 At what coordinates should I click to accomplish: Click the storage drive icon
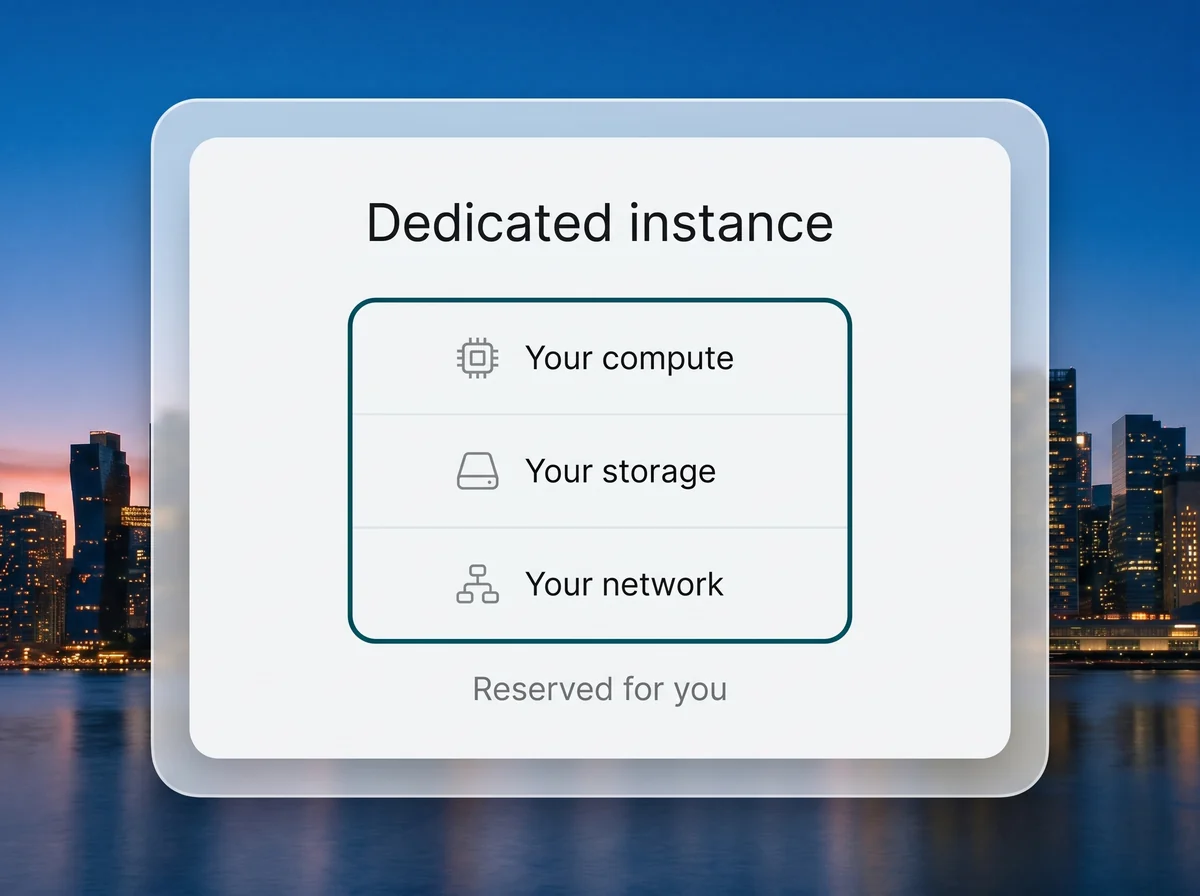pos(477,470)
